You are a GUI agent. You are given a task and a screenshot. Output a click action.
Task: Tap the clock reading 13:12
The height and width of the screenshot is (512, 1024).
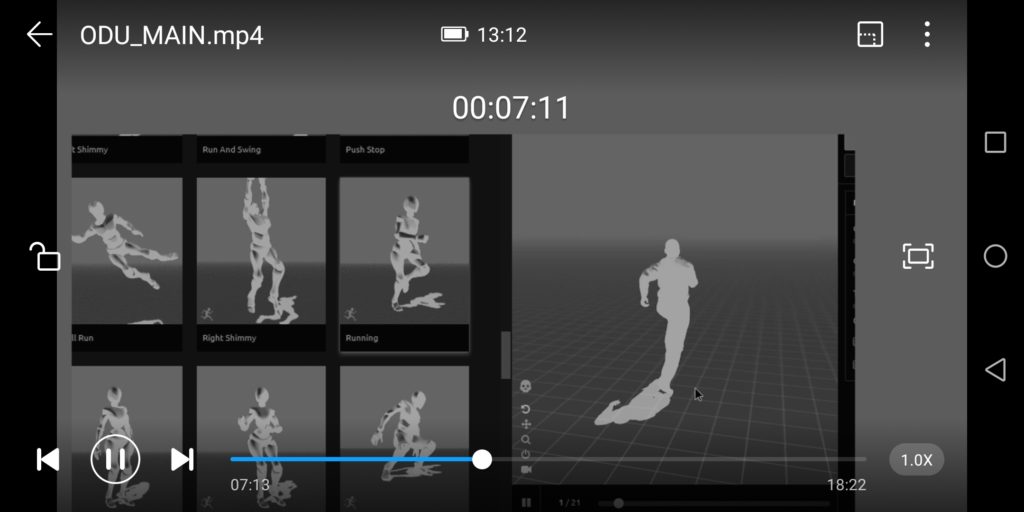pyautogui.click(x=502, y=35)
